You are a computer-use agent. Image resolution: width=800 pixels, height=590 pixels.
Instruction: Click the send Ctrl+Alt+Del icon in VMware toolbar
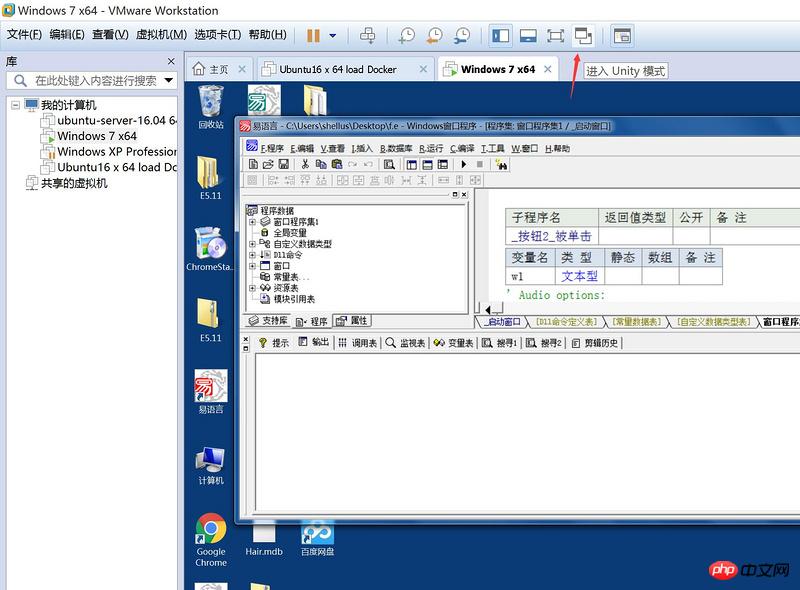[367, 36]
